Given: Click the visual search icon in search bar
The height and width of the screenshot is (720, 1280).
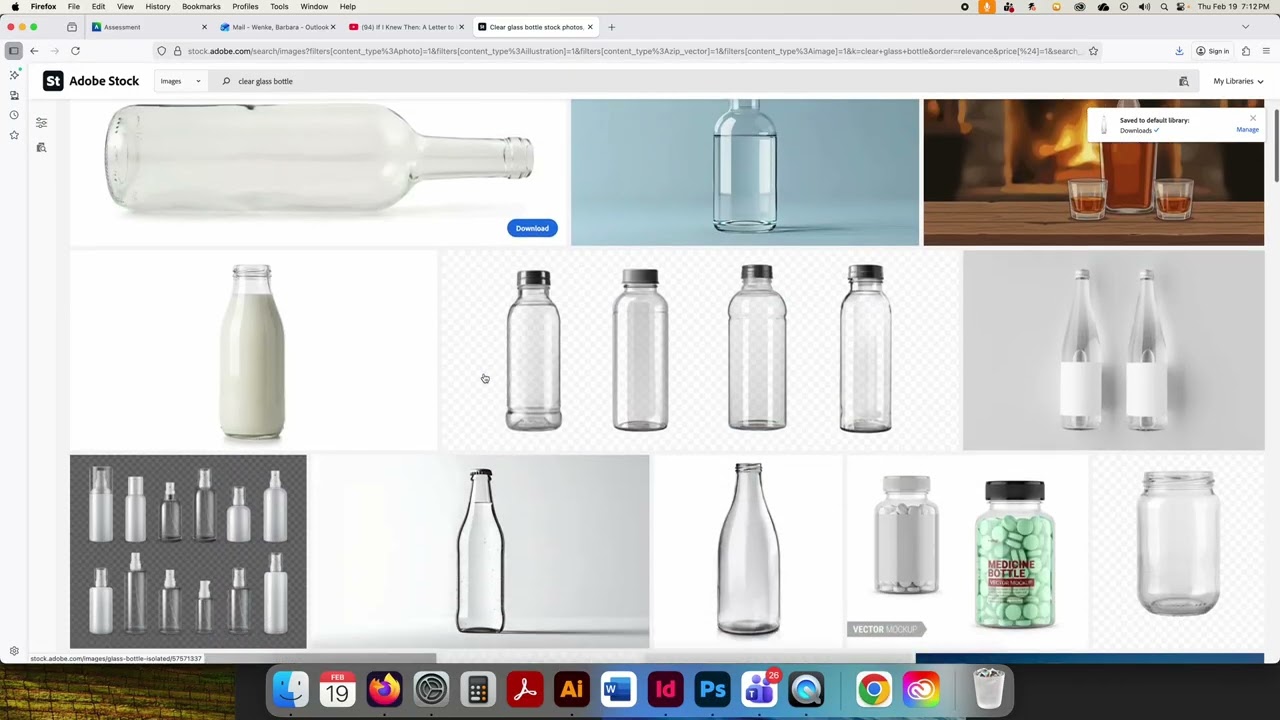Looking at the screenshot, I should [x=1184, y=81].
